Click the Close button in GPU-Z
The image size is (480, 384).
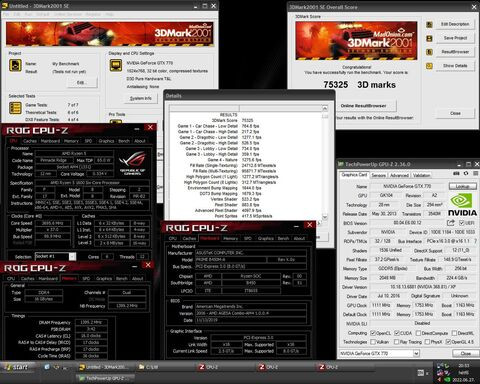coord(465,353)
